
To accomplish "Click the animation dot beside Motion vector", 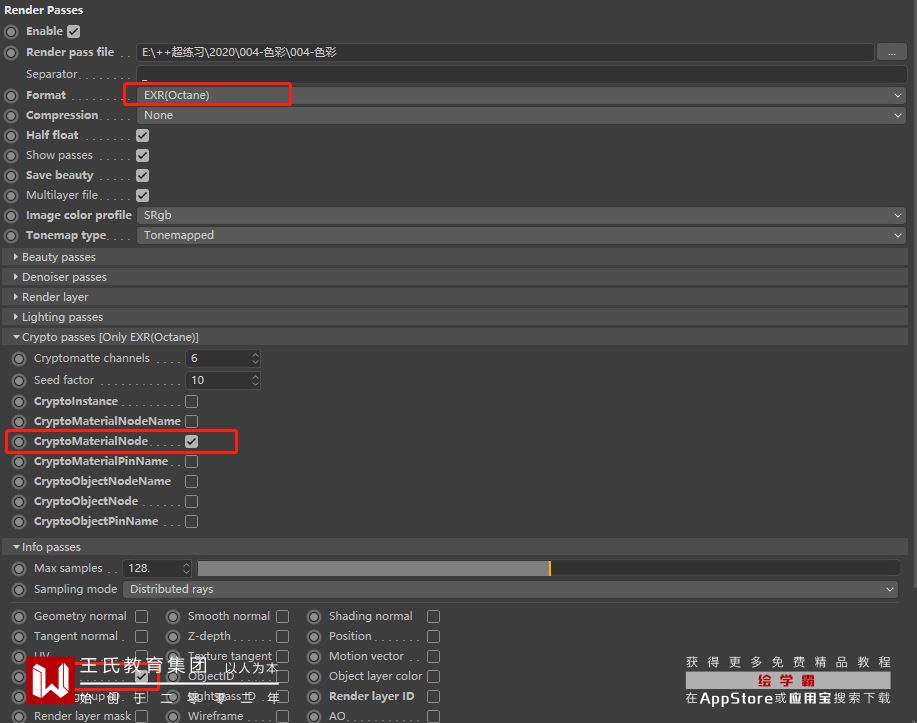I will [x=315, y=657].
